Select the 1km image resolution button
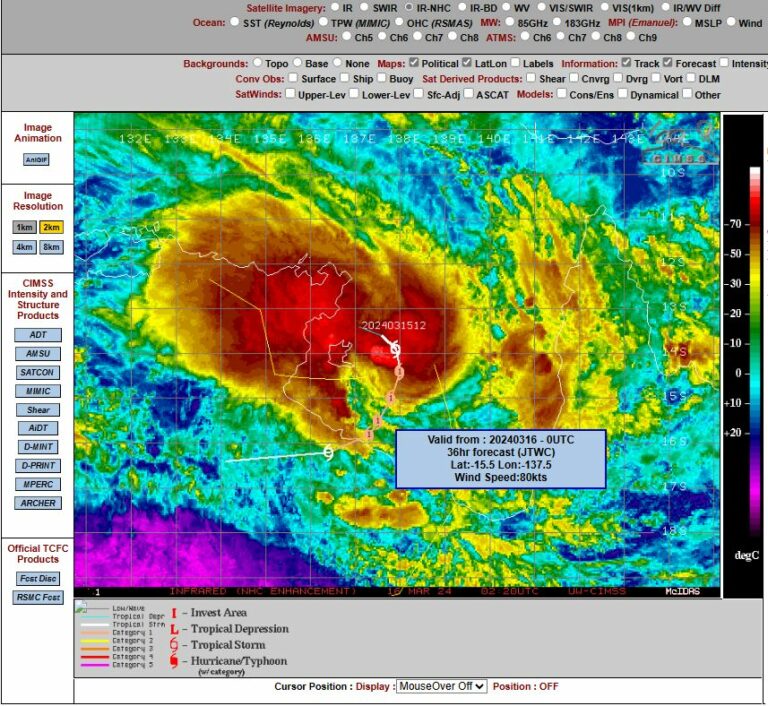Viewport: 768px width, 706px height. [x=24, y=227]
